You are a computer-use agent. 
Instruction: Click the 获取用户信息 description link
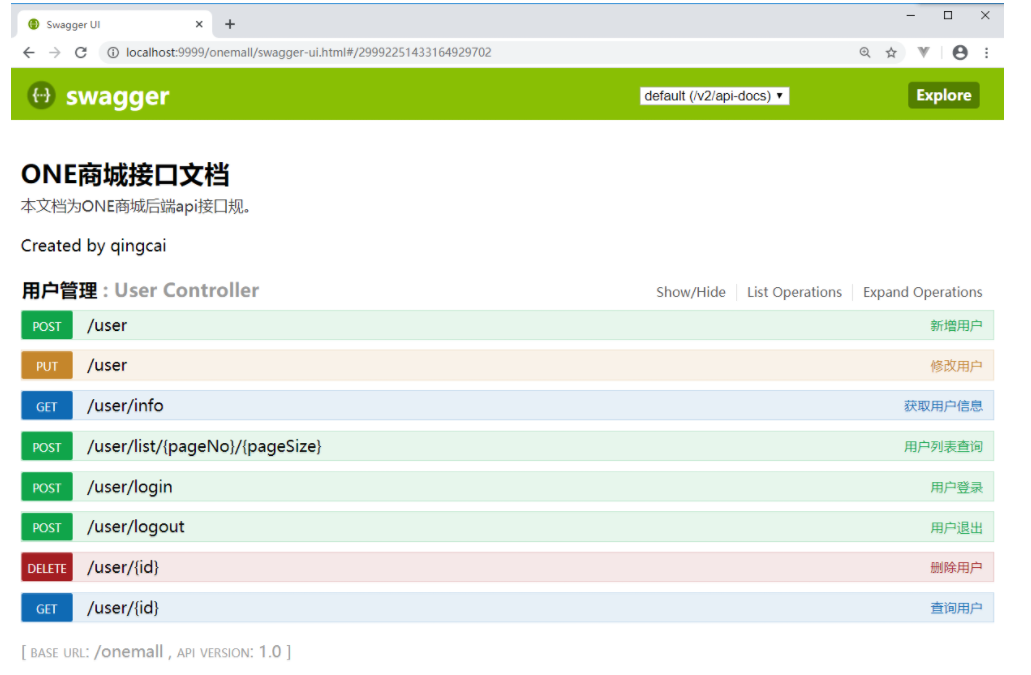click(x=943, y=406)
